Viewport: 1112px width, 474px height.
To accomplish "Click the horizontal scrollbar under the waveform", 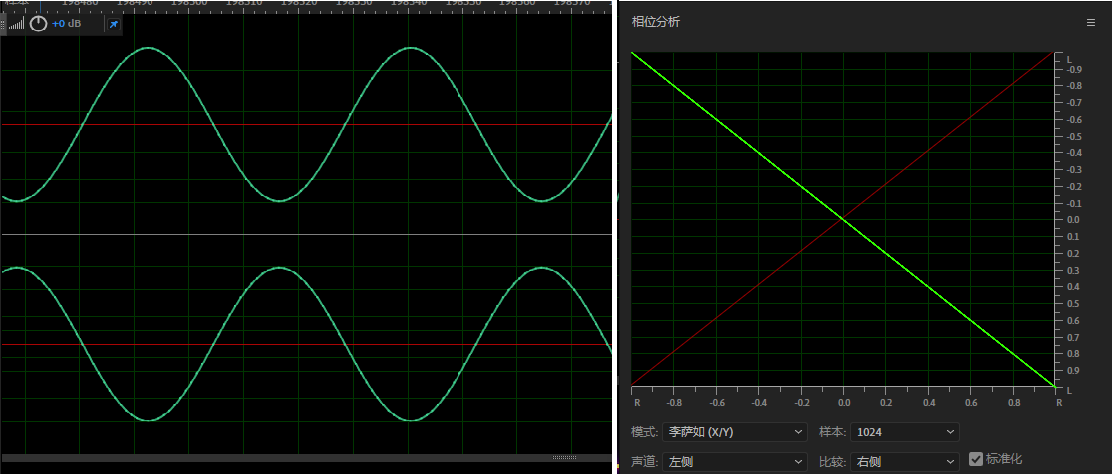I will [300, 458].
